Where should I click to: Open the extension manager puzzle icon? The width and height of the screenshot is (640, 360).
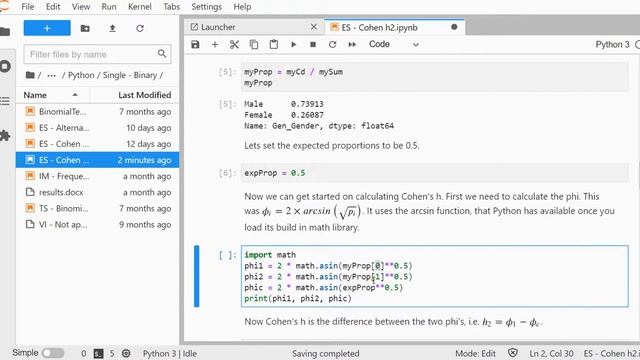tap(5, 136)
